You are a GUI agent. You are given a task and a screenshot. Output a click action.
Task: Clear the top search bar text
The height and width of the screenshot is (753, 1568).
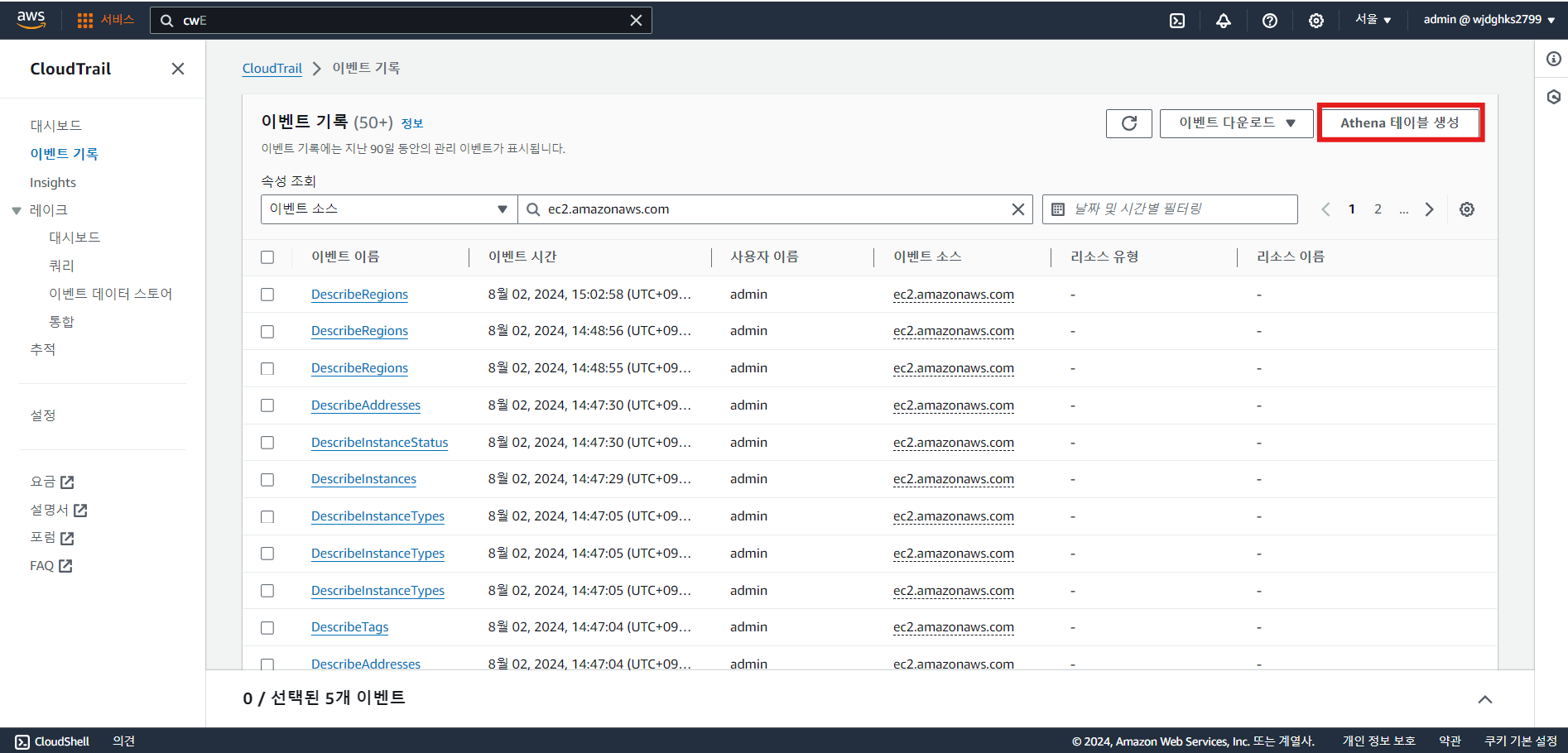click(636, 21)
